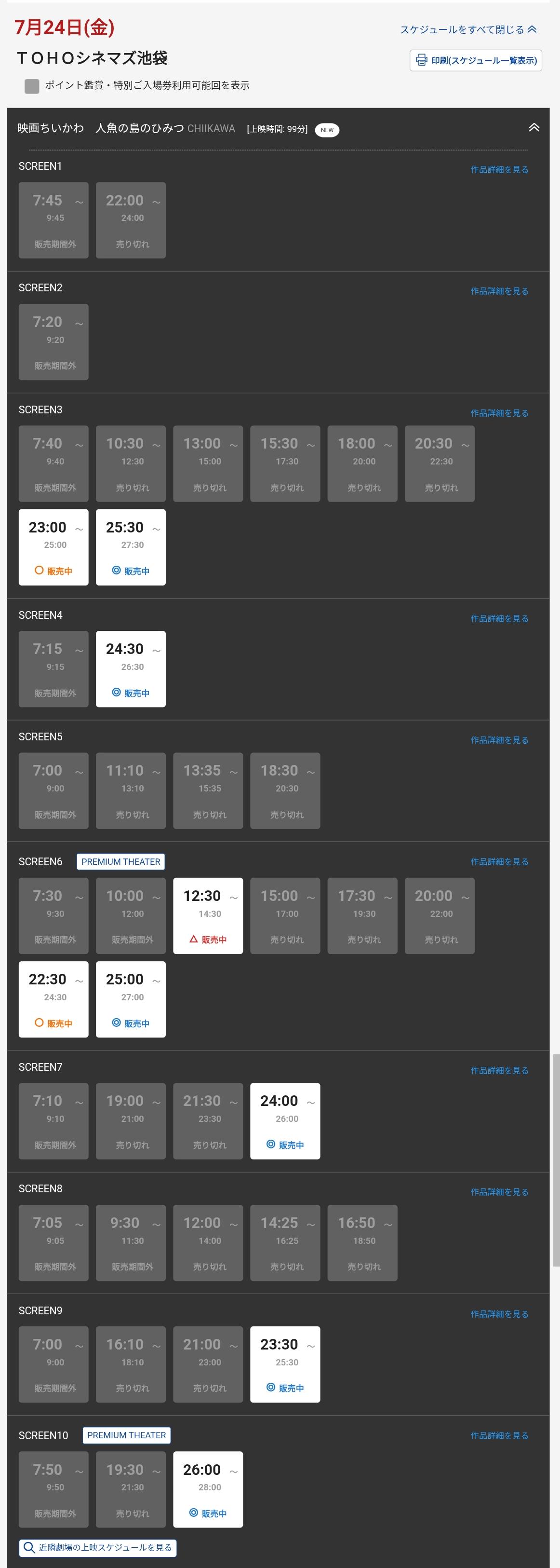Select the 25:30 showing in SCREEN3
The height and width of the screenshot is (1568, 560).
click(x=131, y=547)
